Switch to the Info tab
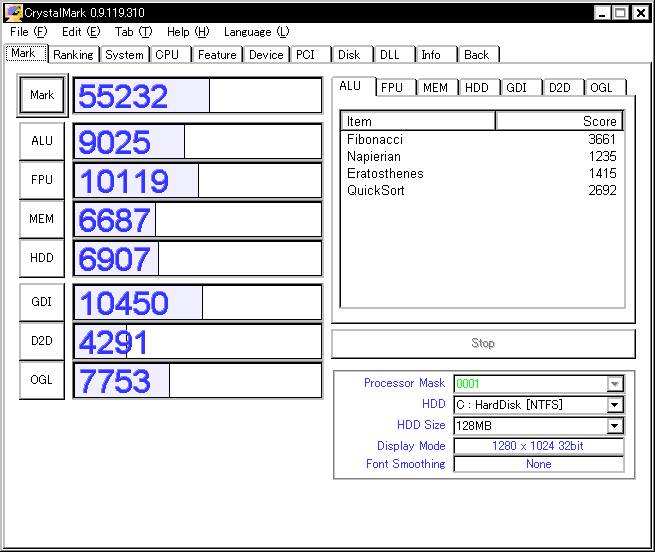The image size is (655, 552). pos(436,54)
